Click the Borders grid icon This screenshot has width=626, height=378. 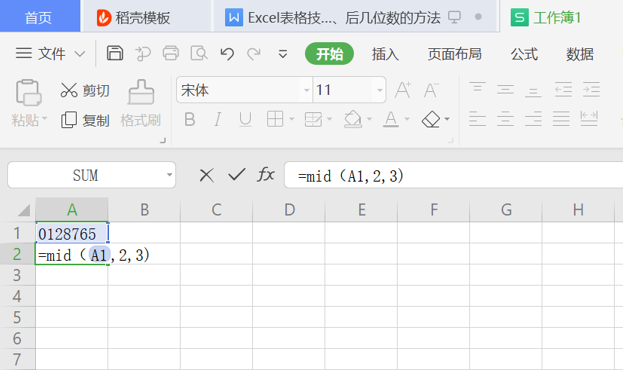[275, 119]
